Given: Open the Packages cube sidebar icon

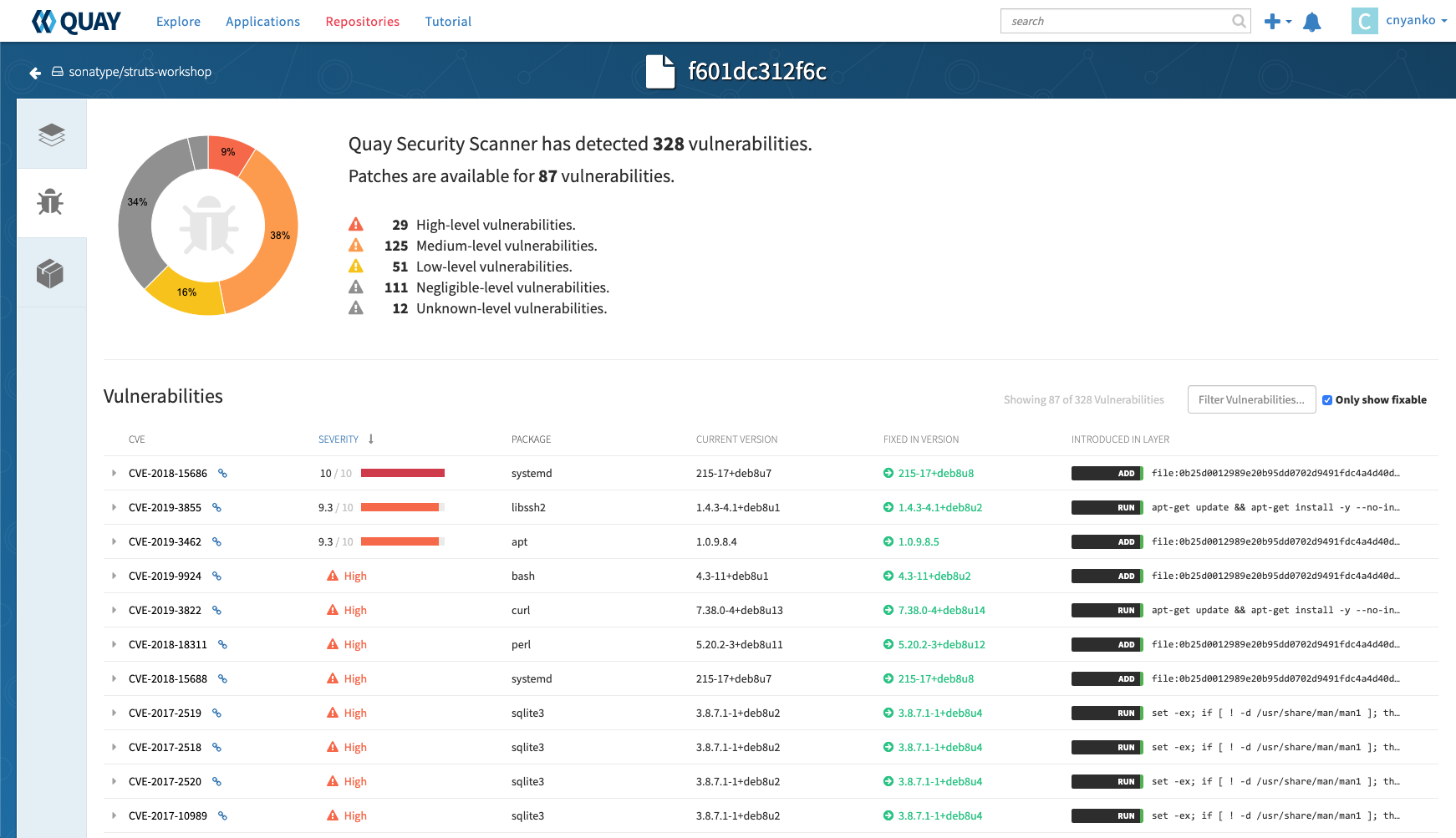Looking at the screenshot, I should [51, 273].
